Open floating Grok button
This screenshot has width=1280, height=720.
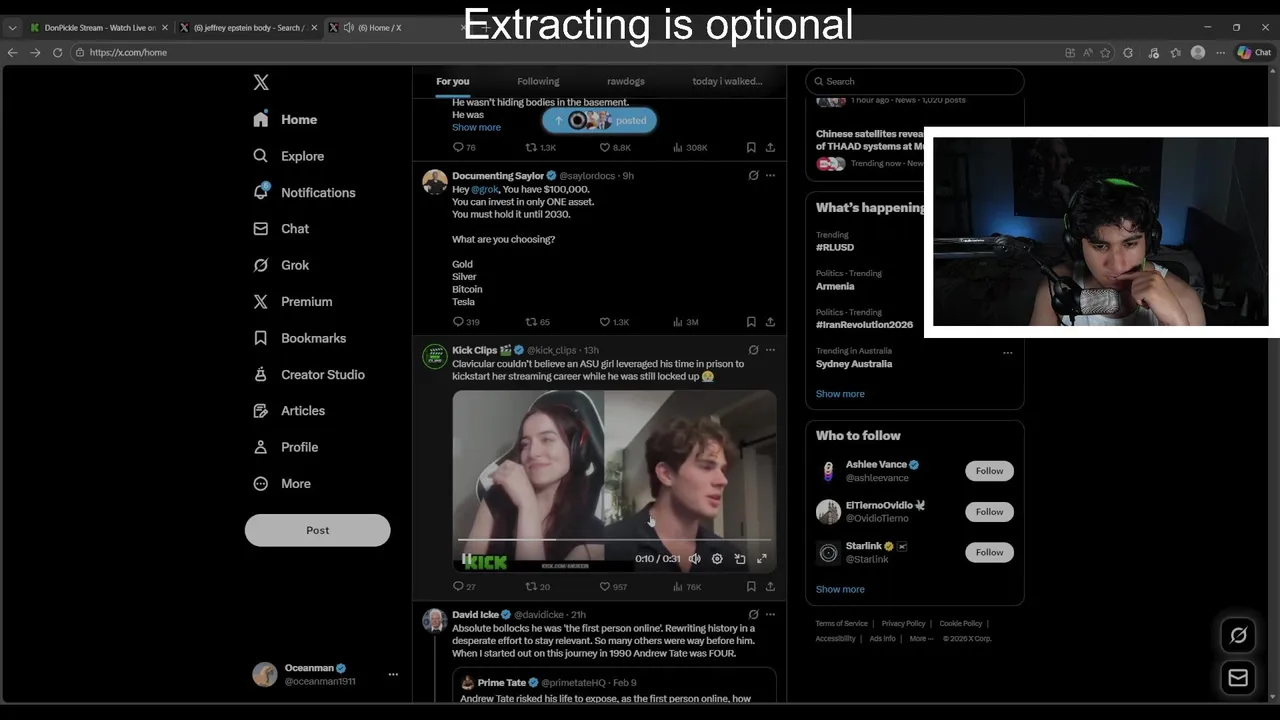1238,635
